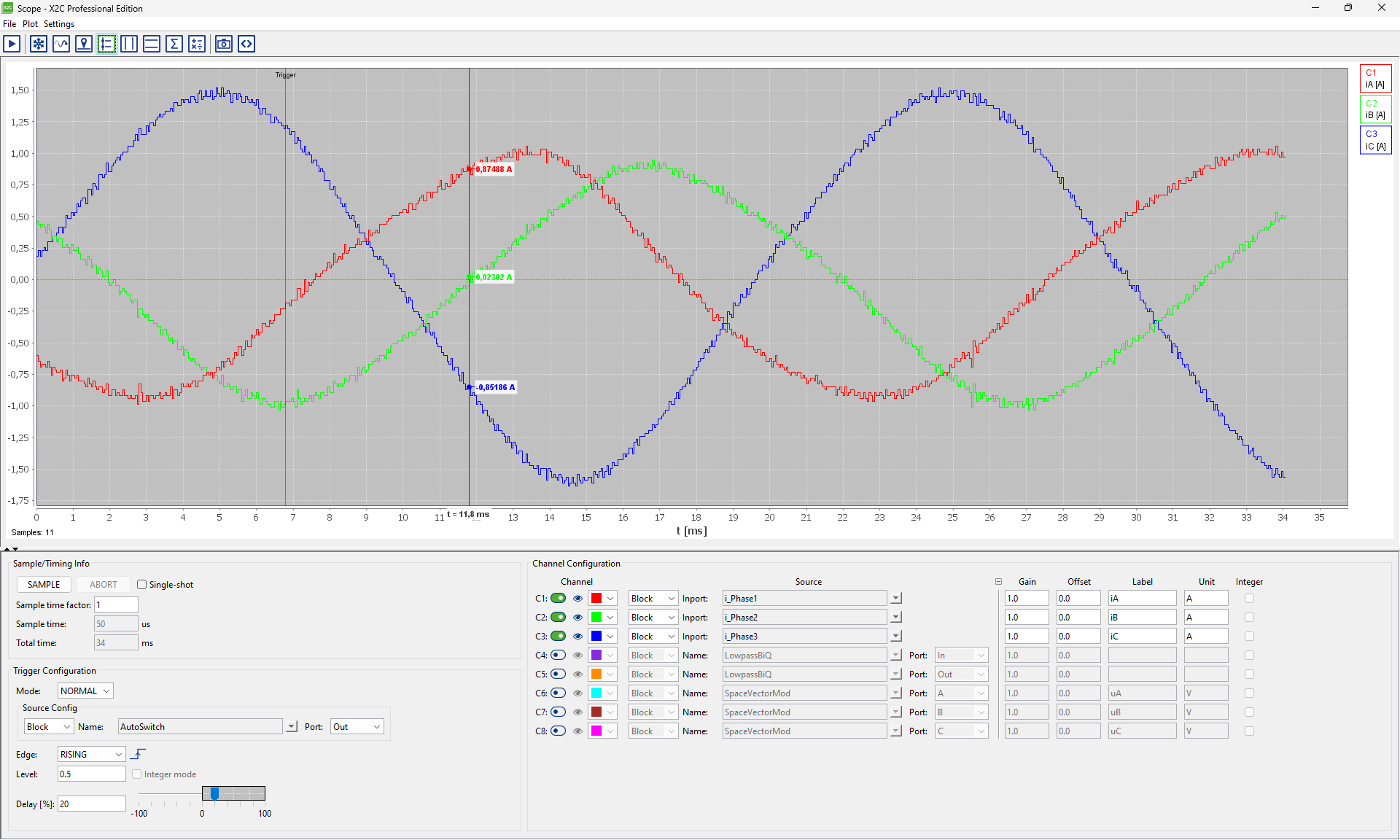The image size is (1400, 840).
Task: Click the C2 iB legend box
Action: [x=1376, y=109]
